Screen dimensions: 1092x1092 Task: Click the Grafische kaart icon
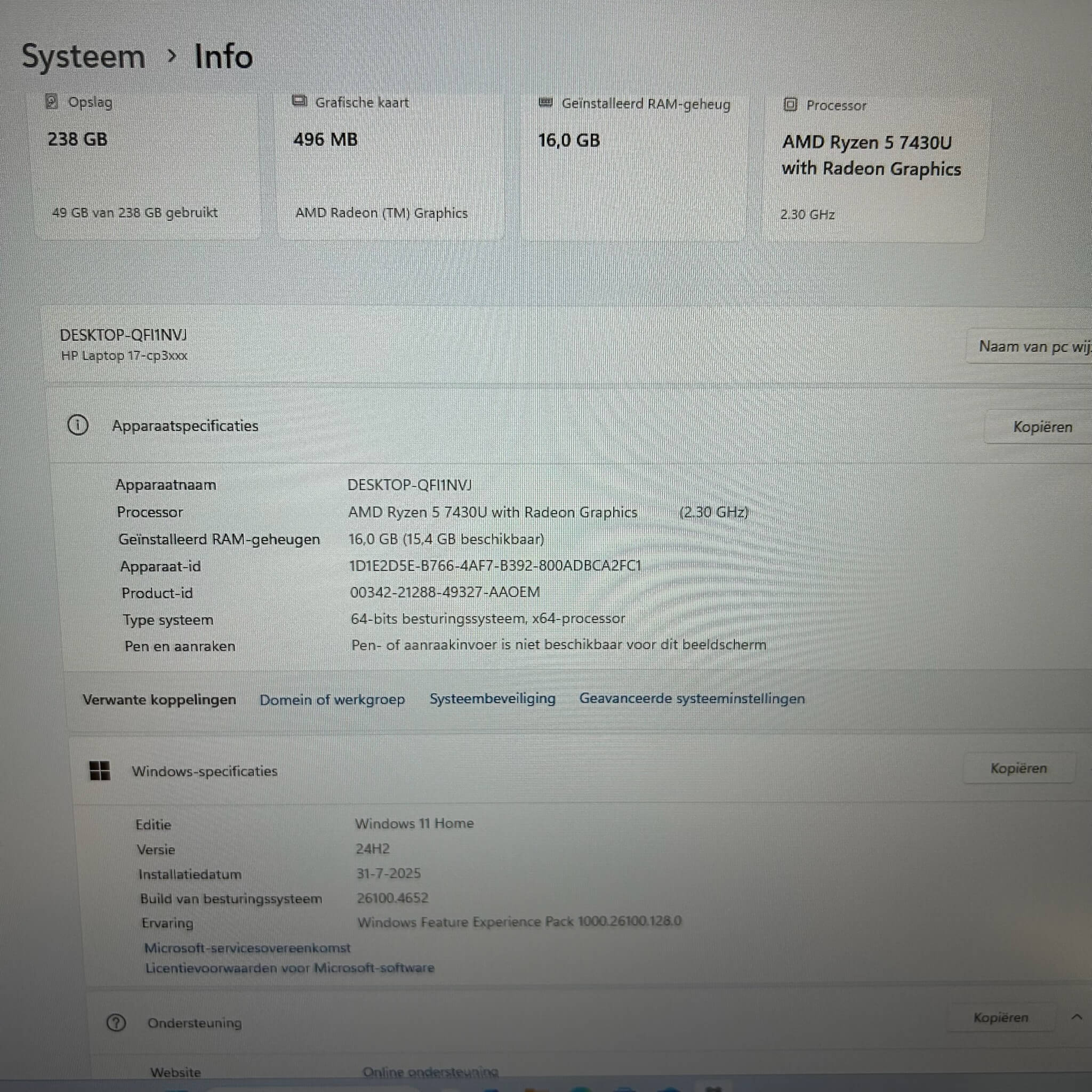click(x=300, y=101)
